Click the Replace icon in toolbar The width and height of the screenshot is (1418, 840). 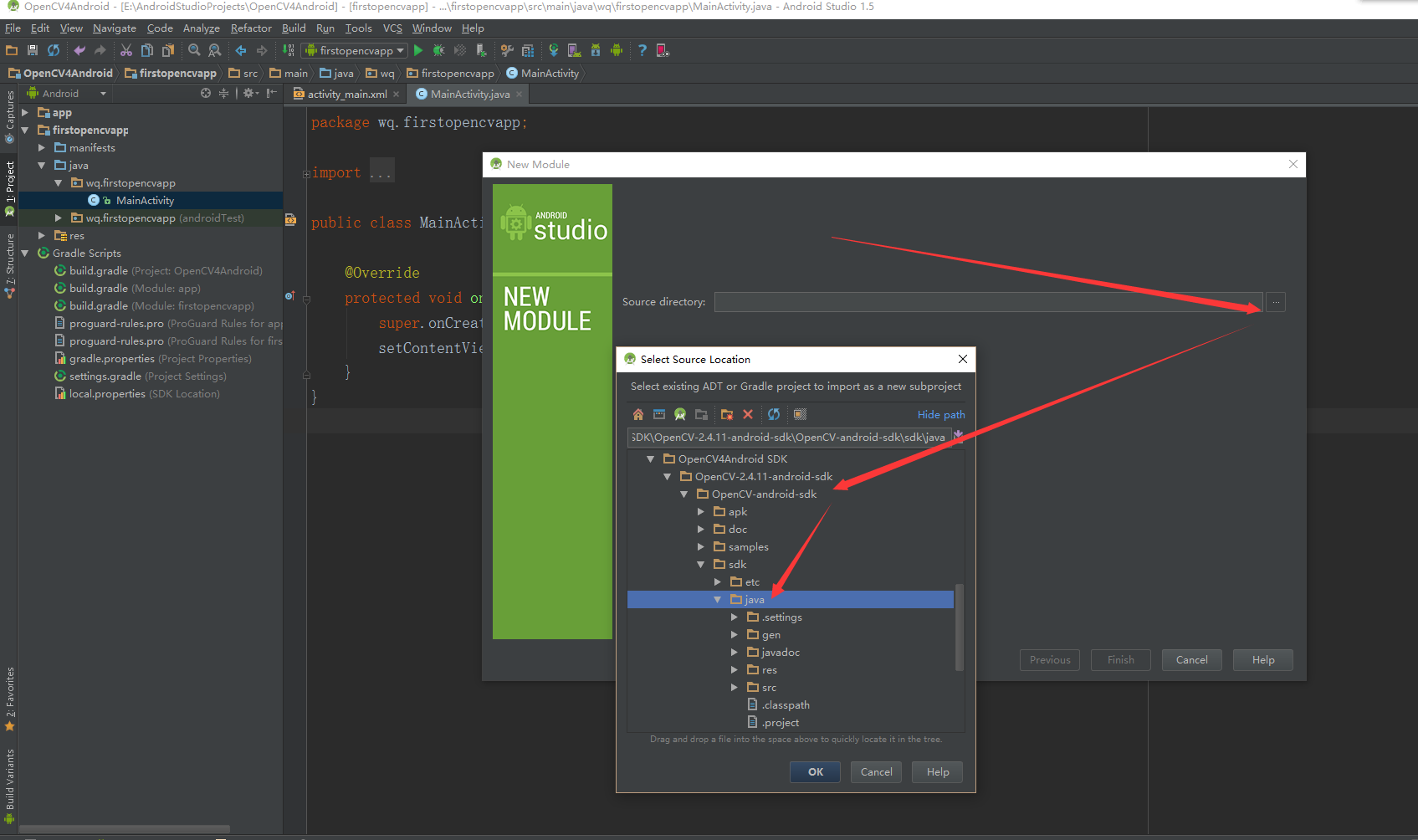click(x=215, y=50)
